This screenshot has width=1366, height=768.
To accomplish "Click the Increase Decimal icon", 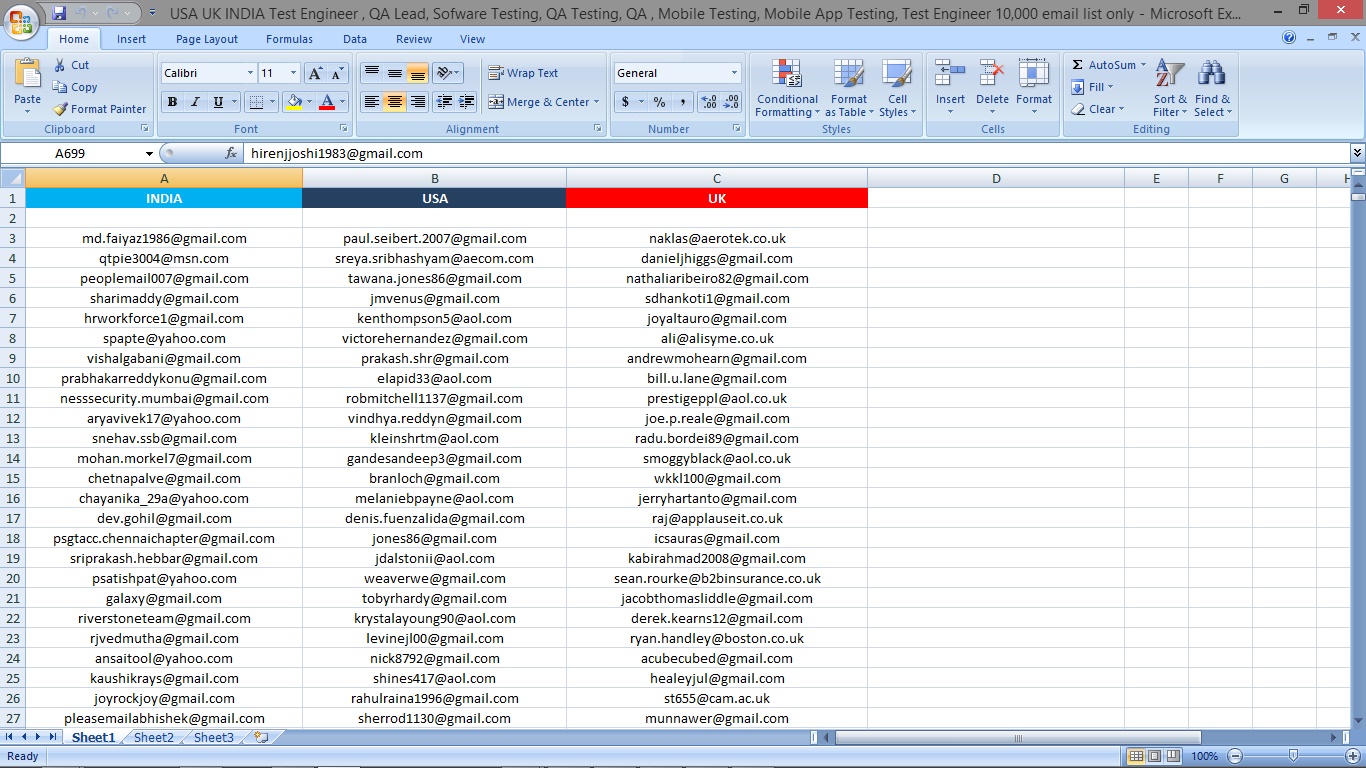I will point(708,102).
